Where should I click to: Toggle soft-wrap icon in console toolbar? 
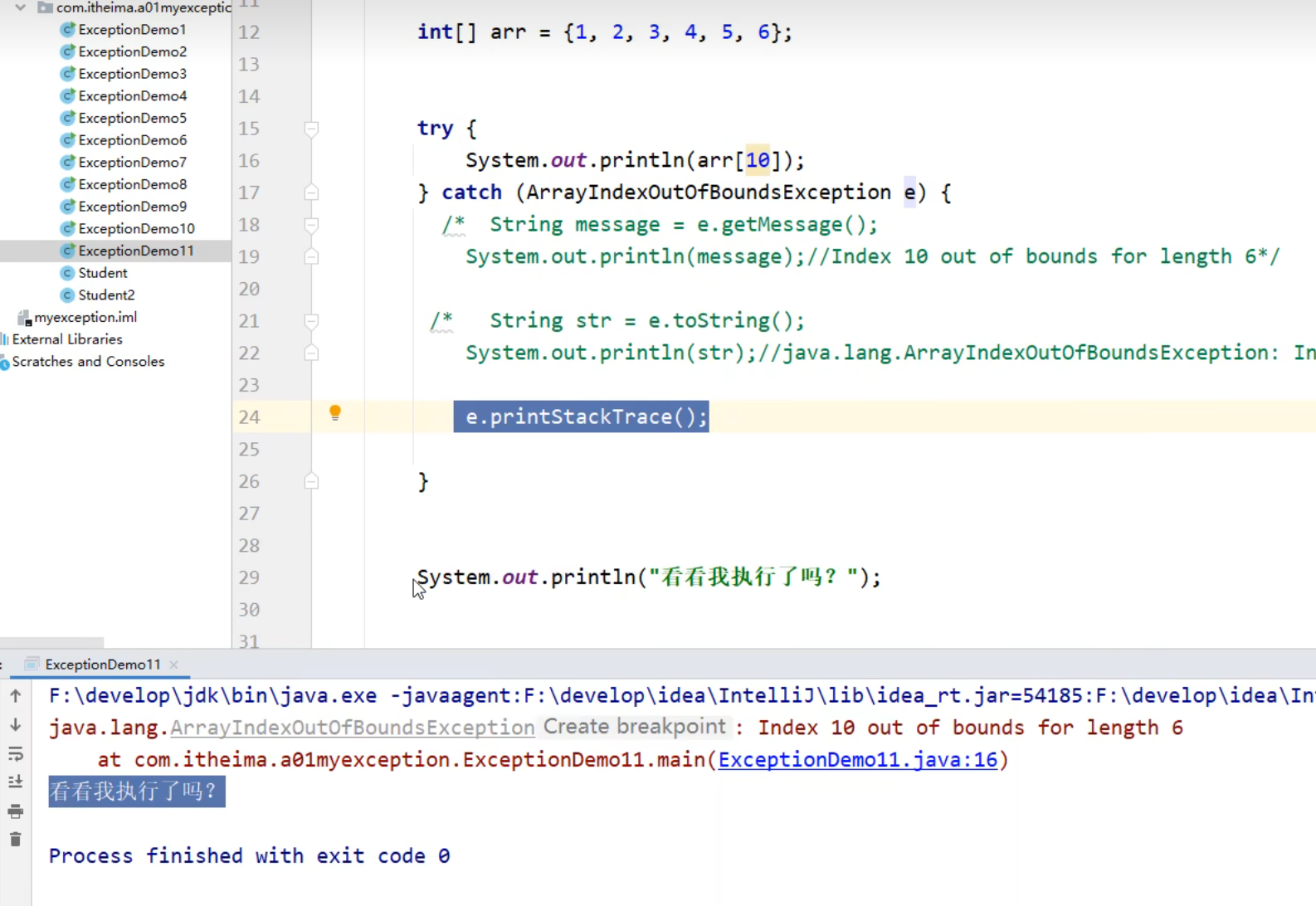tap(16, 754)
